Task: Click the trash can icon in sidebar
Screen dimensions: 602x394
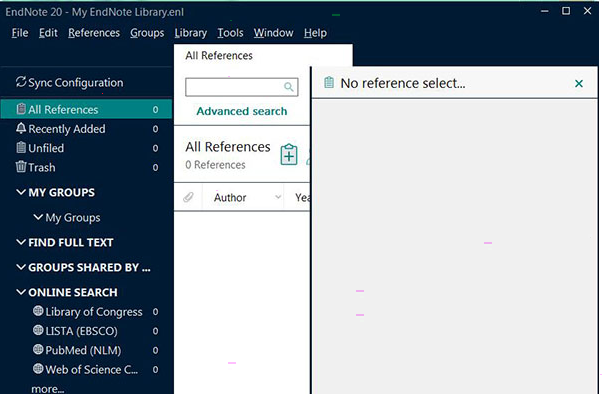Action: tap(21, 166)
